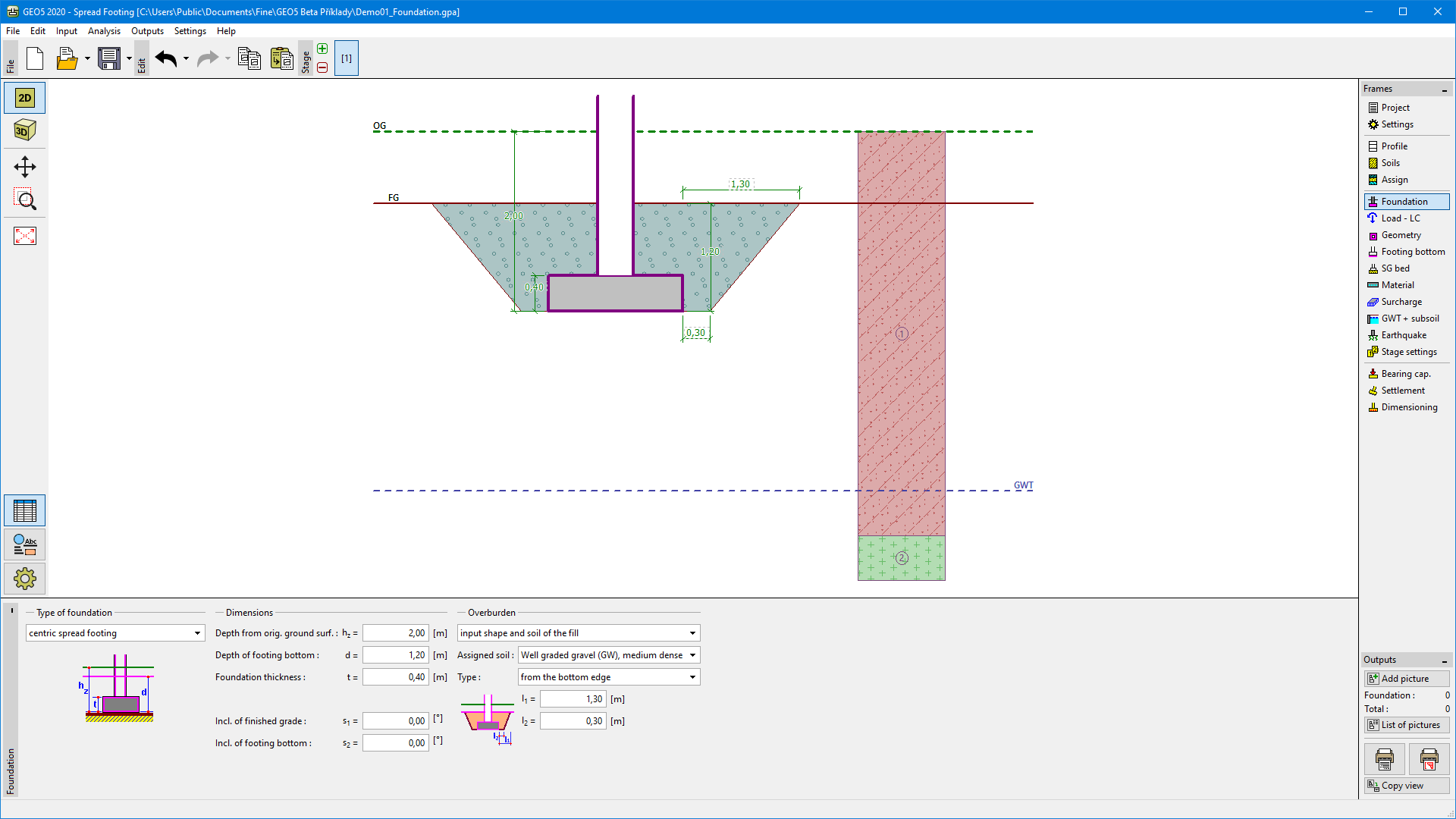Click Copy view button

click(1407, 786)
